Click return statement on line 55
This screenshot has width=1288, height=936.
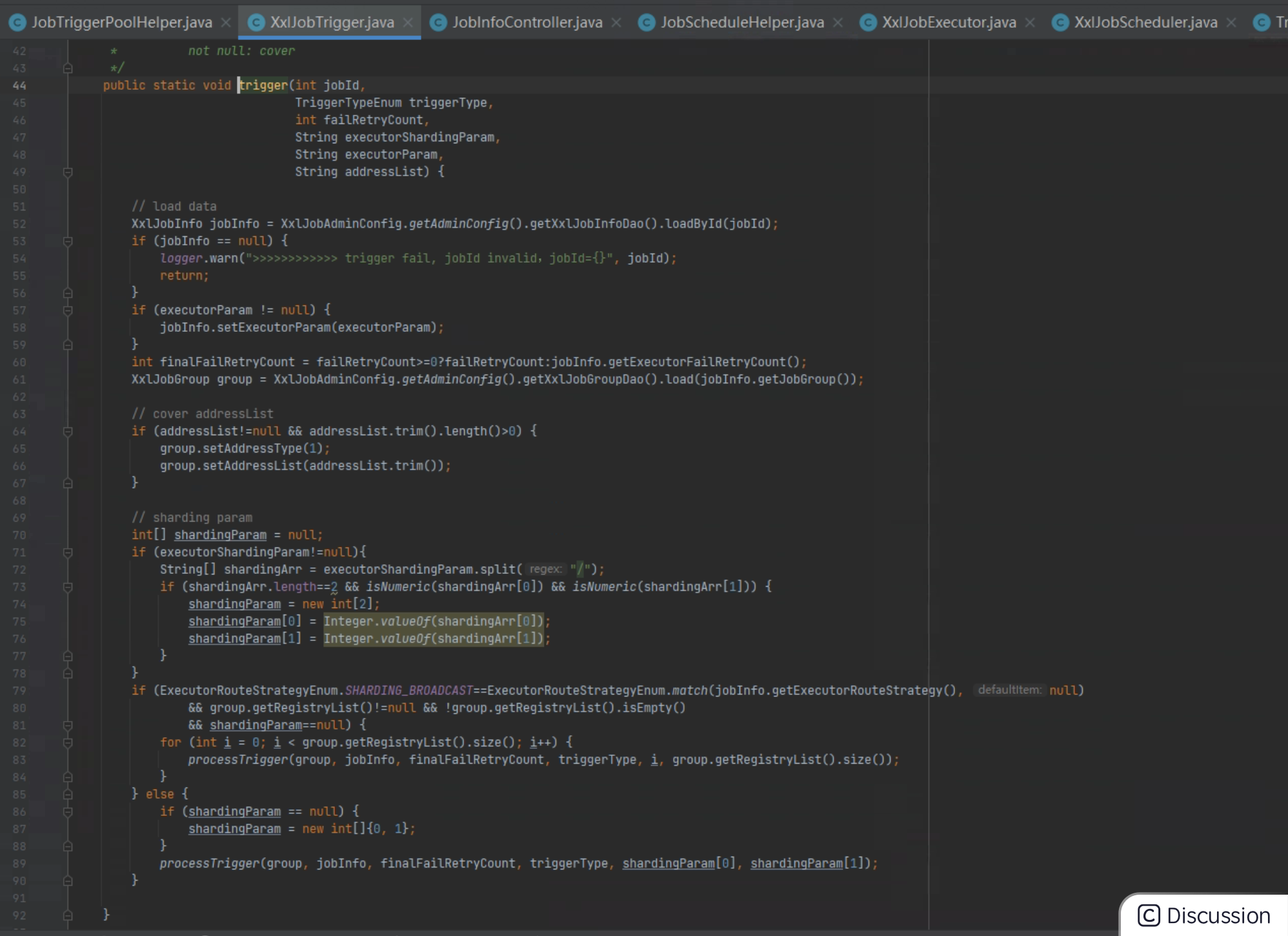coord(184,276)
